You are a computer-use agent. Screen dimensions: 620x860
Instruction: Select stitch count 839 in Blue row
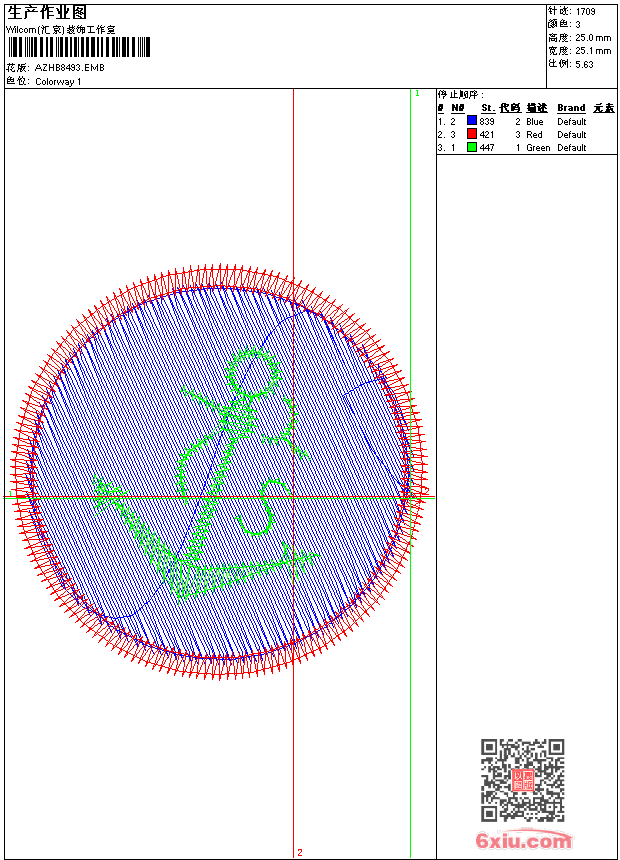[487, 121]
